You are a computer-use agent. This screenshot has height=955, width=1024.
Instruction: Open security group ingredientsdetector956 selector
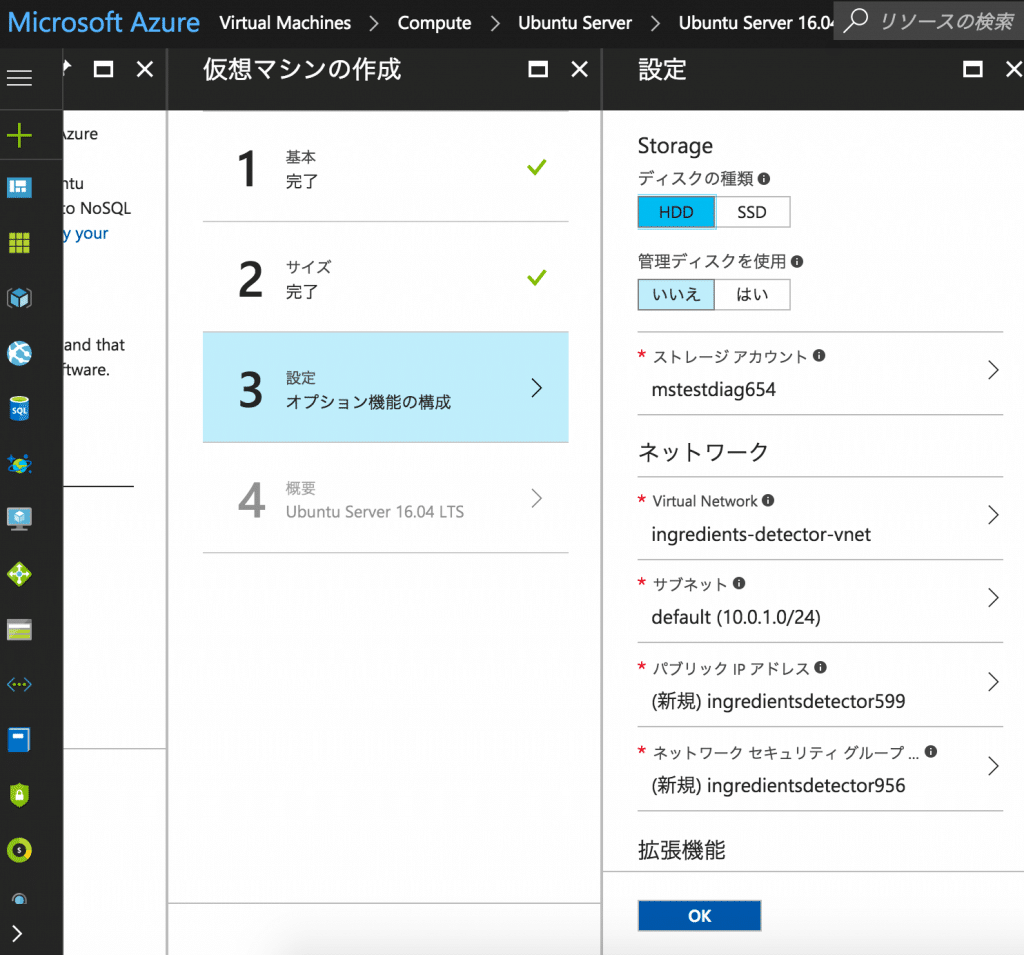(x=820, y=769)
